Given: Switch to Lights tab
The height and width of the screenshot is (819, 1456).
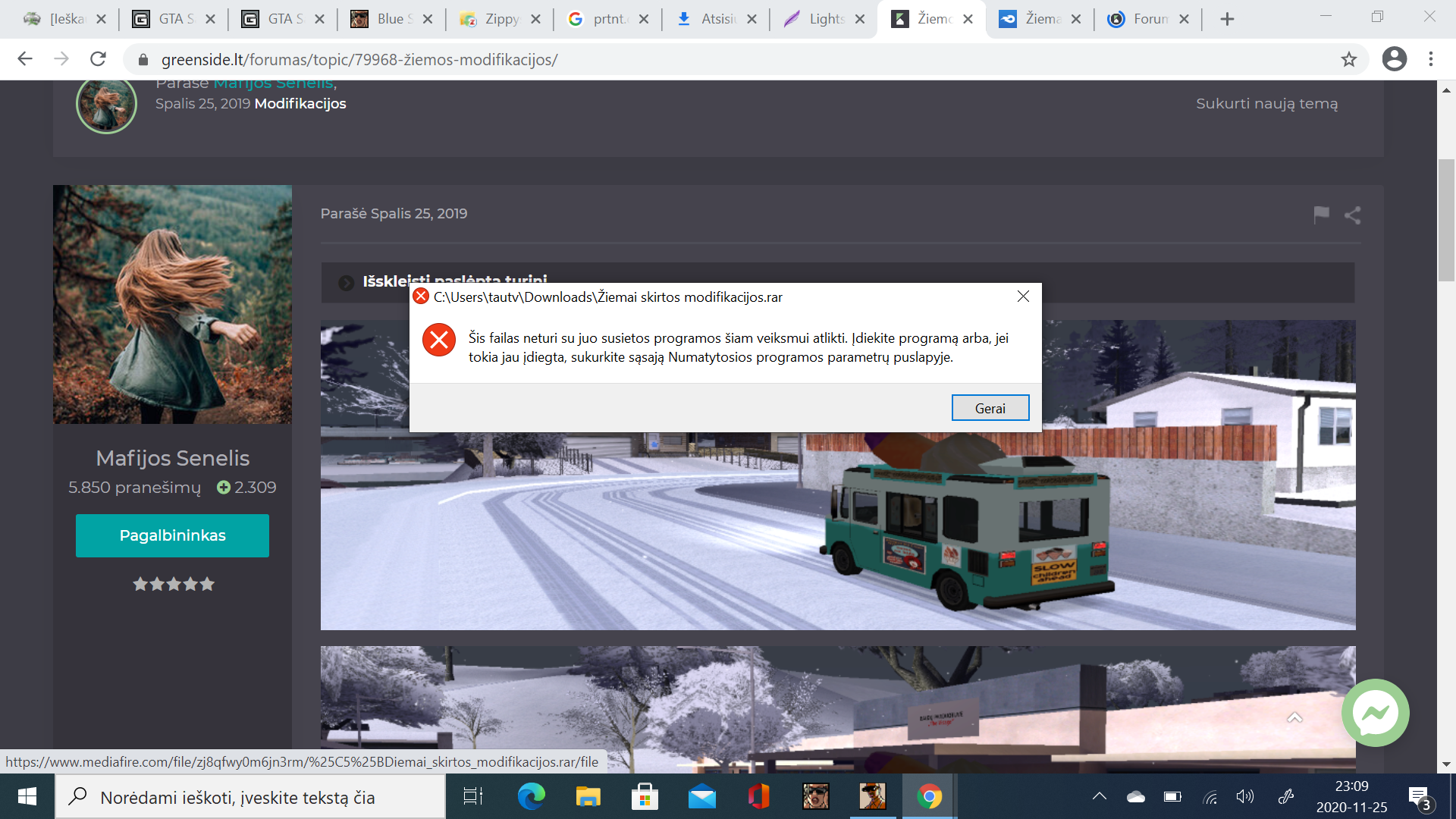Looking at the screenshot, I should click(824, 19).
